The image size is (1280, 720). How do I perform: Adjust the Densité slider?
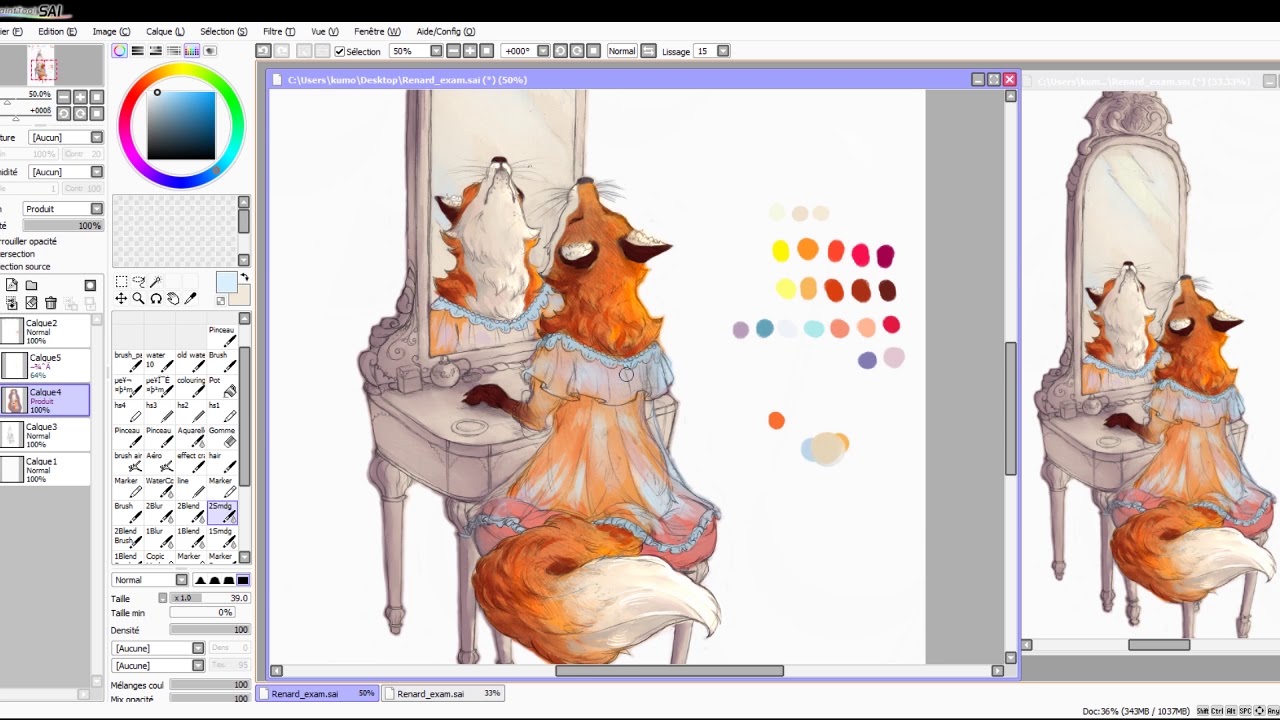(209, 630)
